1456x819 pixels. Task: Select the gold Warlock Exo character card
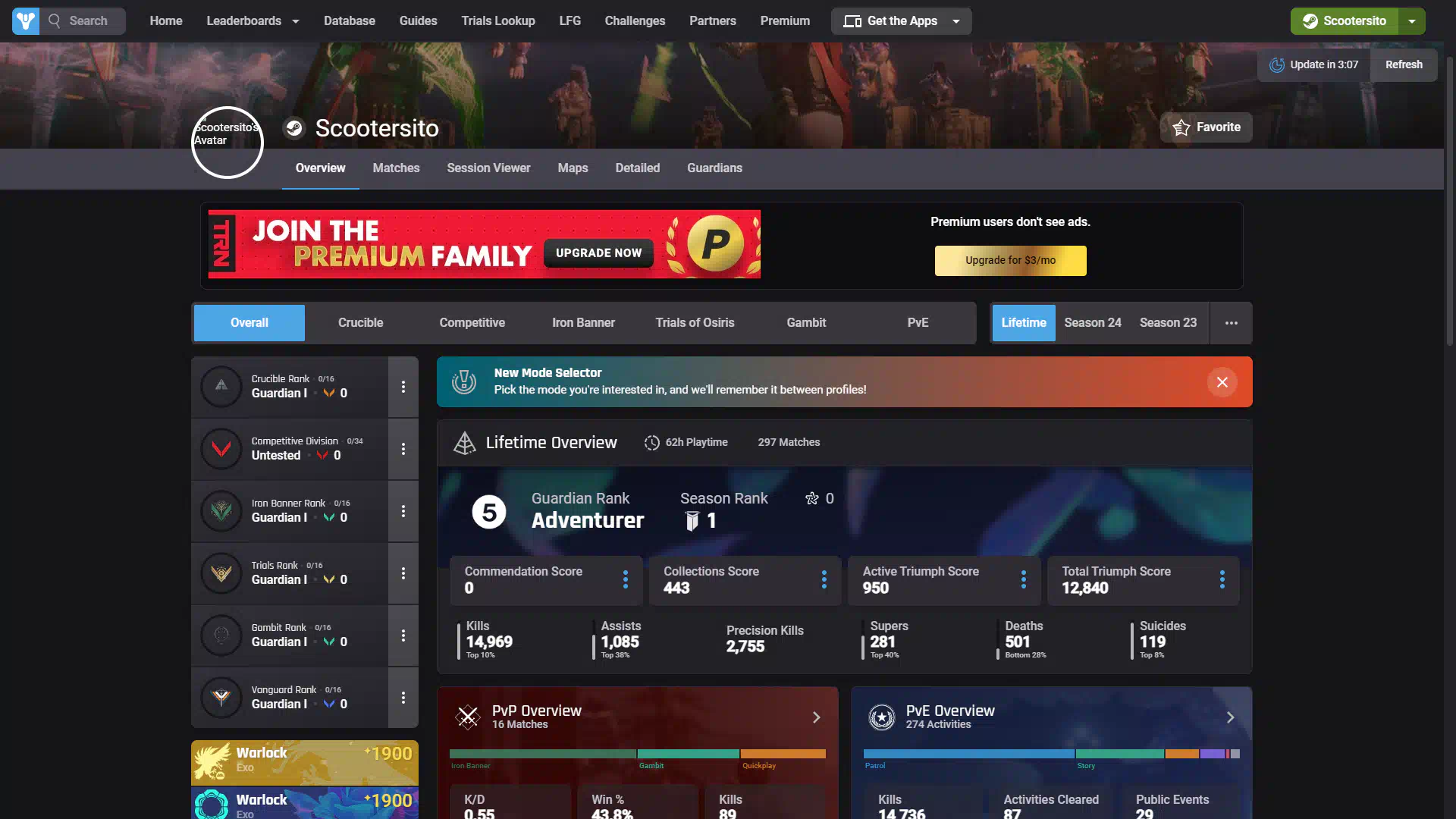coord(305,762)
